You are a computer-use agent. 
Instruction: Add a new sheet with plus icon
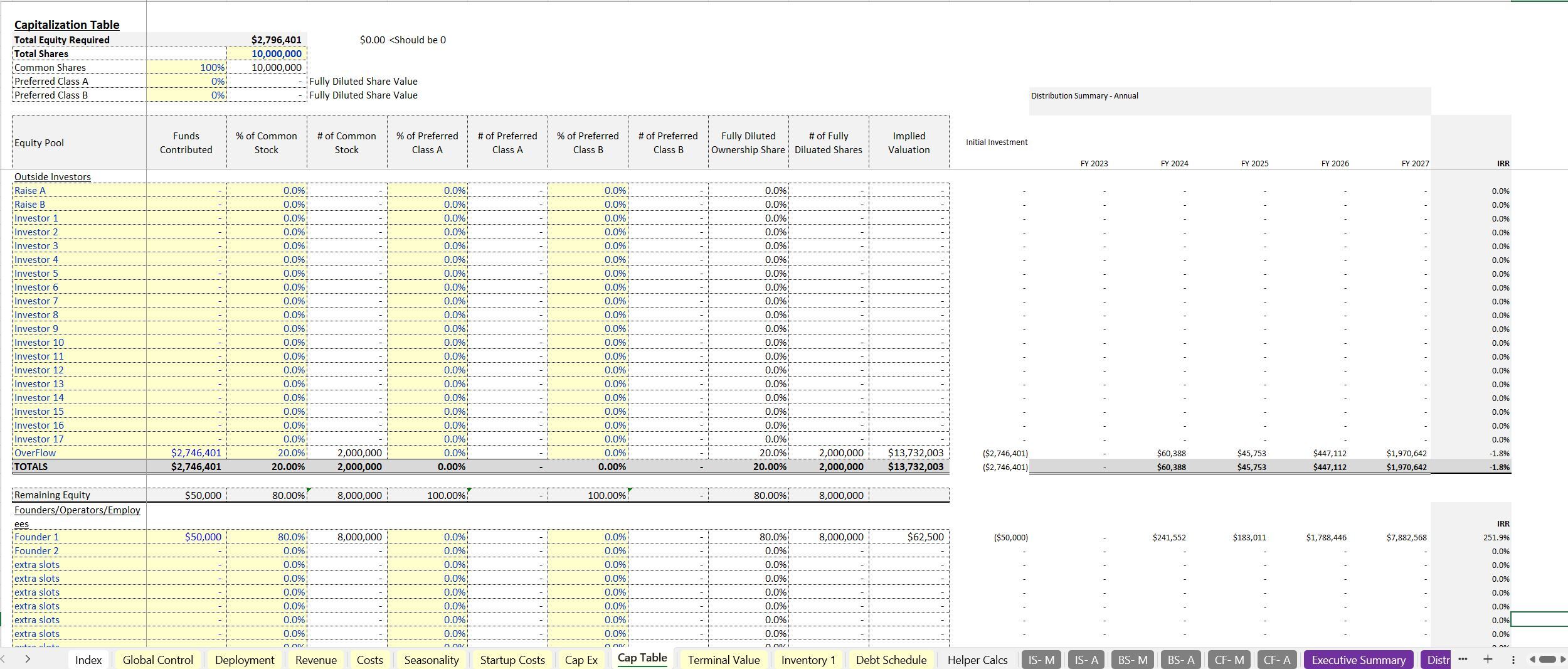[x=1488, y=659]
